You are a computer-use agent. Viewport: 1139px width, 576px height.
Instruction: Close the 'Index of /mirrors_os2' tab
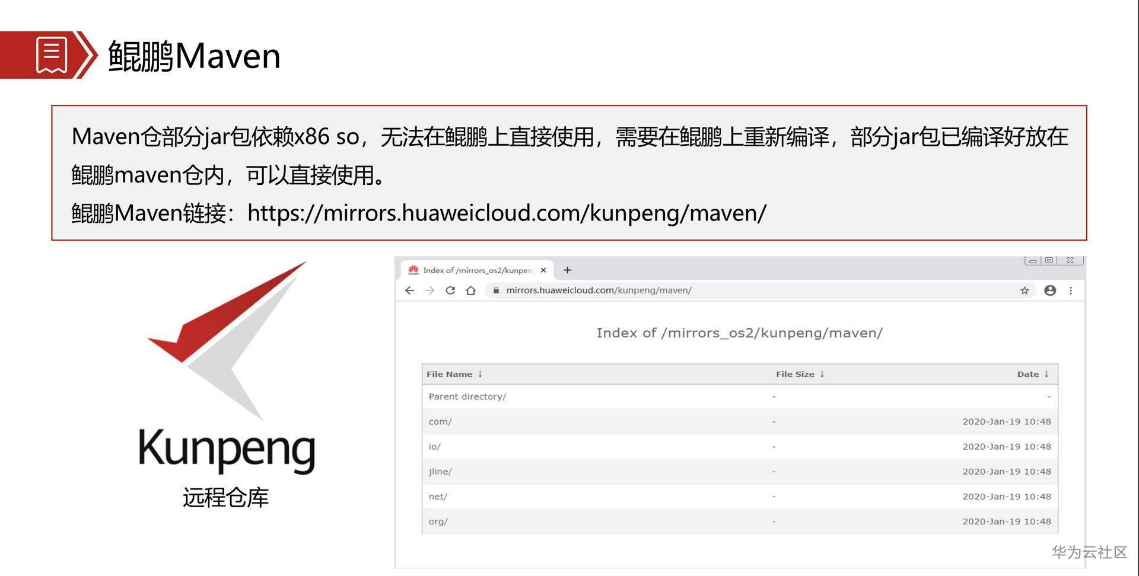point(543,270)
